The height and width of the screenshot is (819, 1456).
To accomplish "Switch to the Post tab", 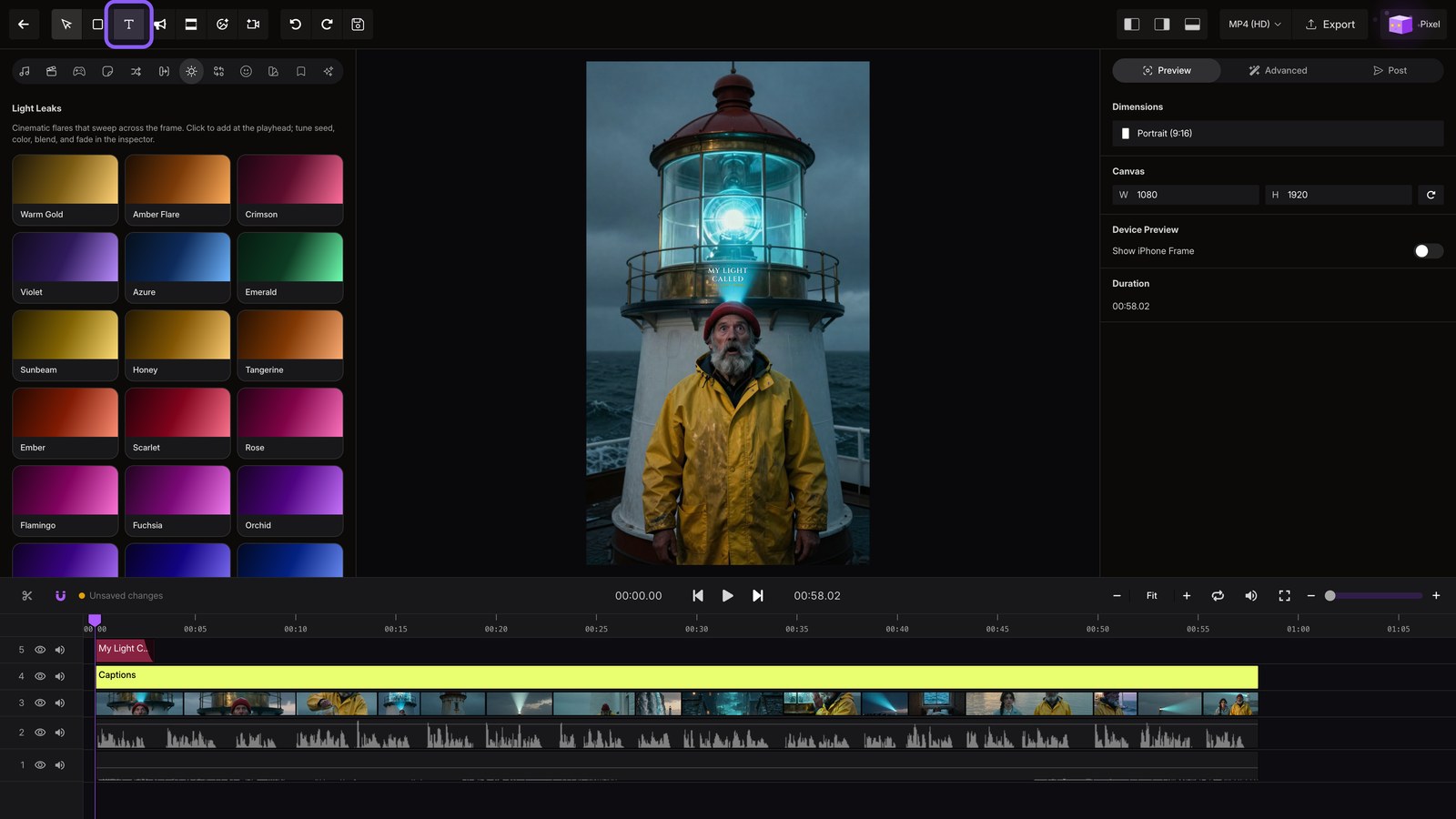I will [1390, 71].
